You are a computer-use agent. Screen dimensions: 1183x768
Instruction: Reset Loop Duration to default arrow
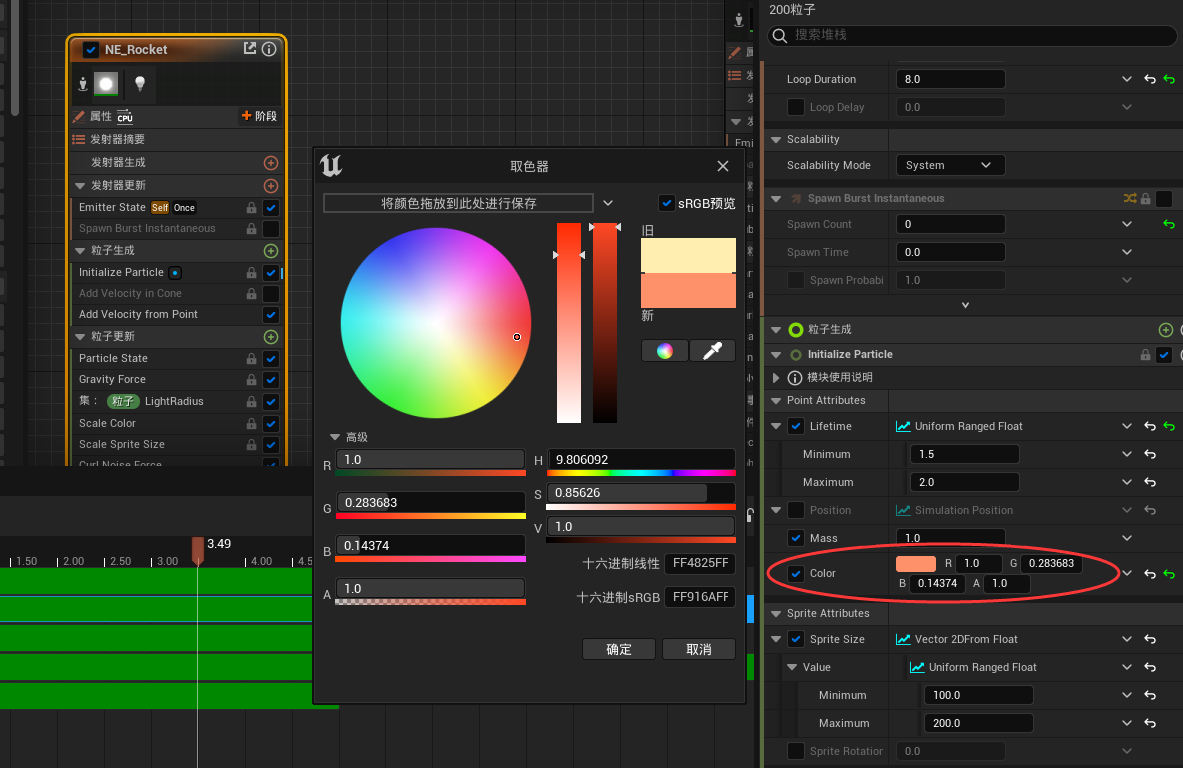(x=1150, y=79)
